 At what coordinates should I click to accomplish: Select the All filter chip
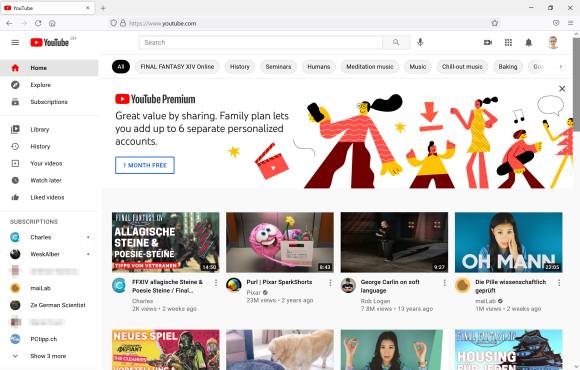click(121, 67)
